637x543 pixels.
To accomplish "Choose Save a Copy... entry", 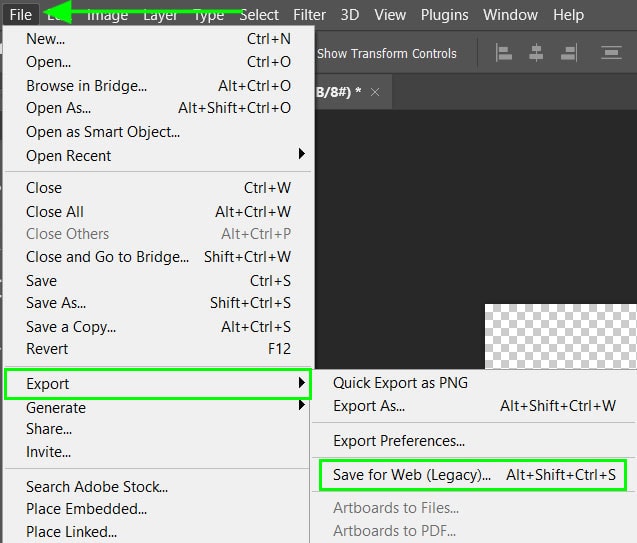I will [x=158, y=327].
